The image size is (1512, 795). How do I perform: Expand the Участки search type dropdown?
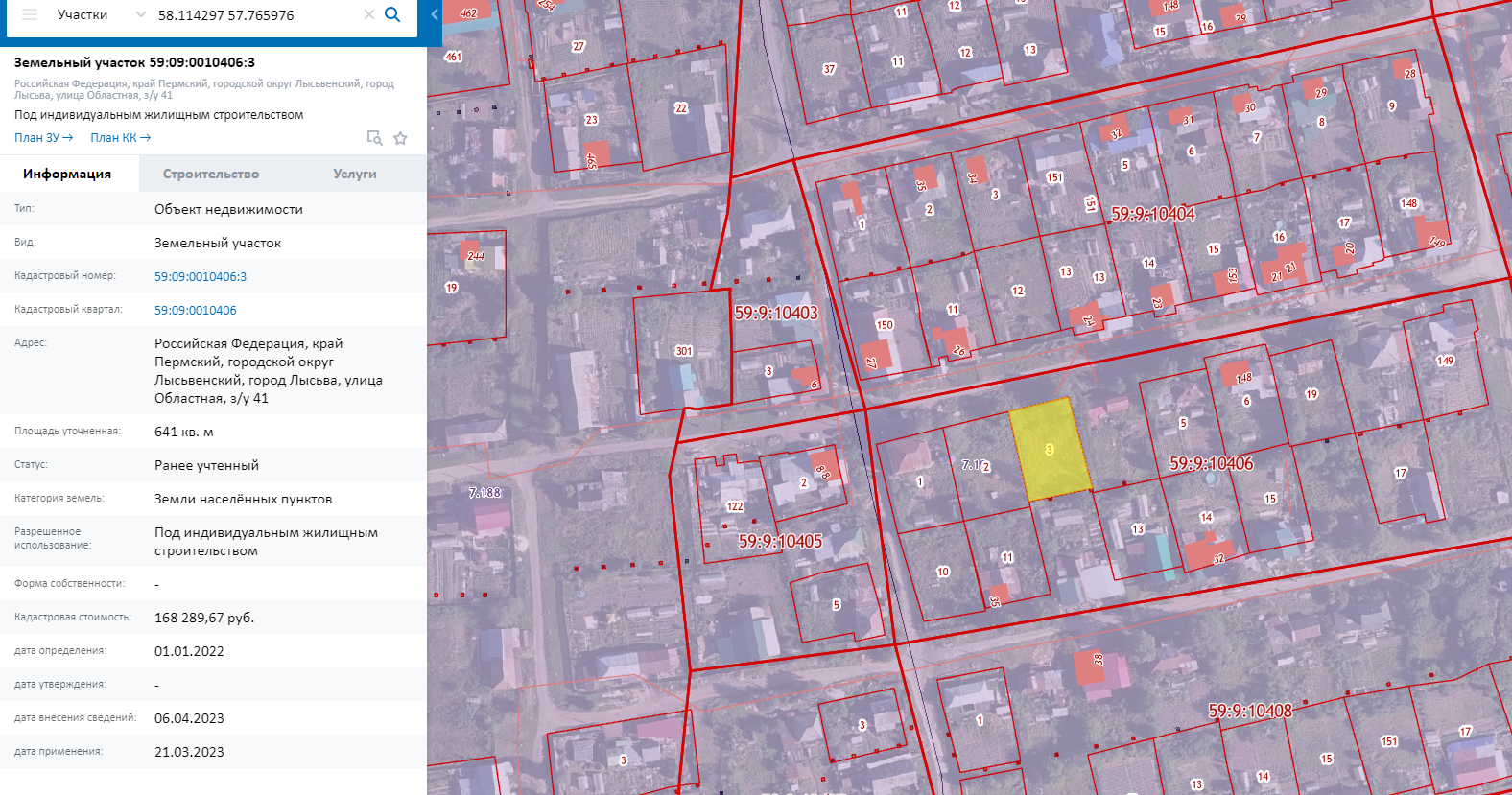(140, 15)
